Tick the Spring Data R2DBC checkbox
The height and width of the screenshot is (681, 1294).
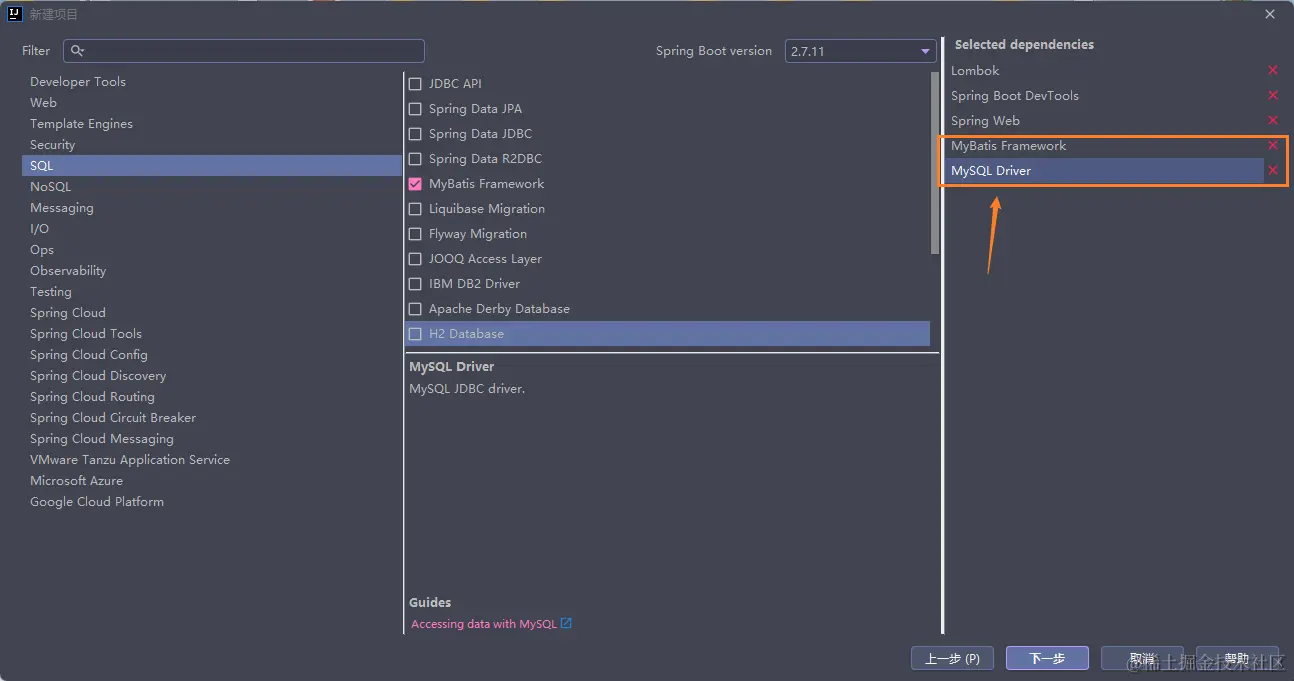(x=415, y=159)
